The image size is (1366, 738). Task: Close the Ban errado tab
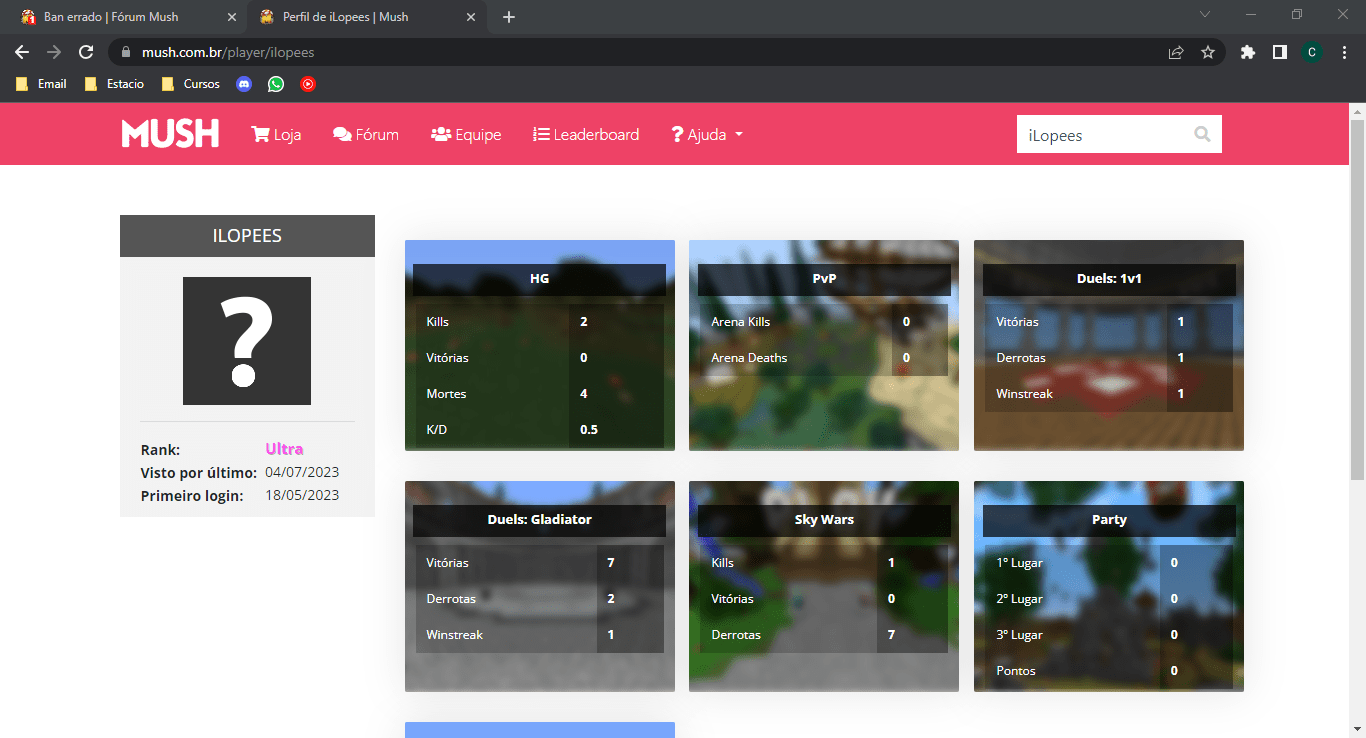coord(233,17)
